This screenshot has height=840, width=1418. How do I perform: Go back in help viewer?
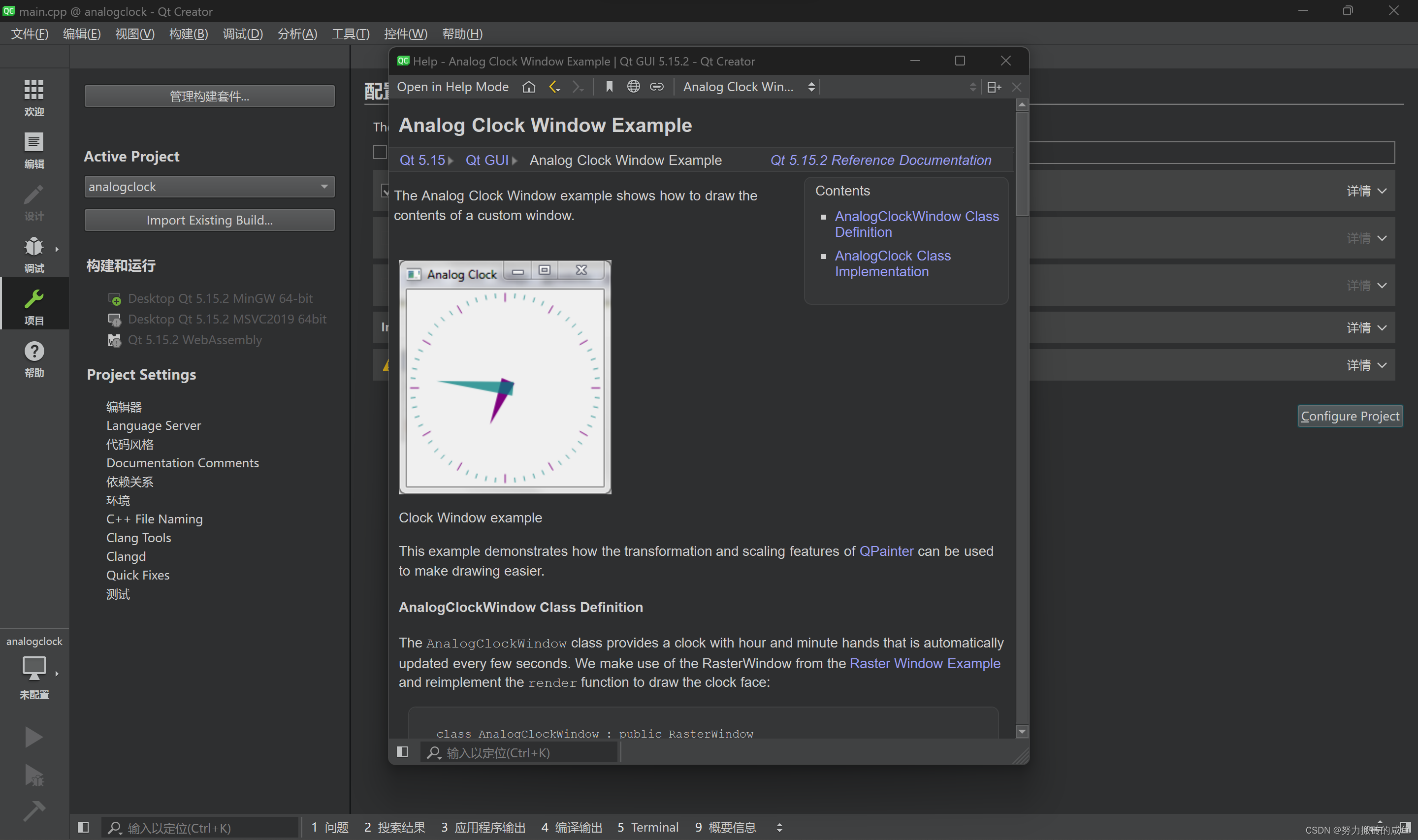point(554,87)
